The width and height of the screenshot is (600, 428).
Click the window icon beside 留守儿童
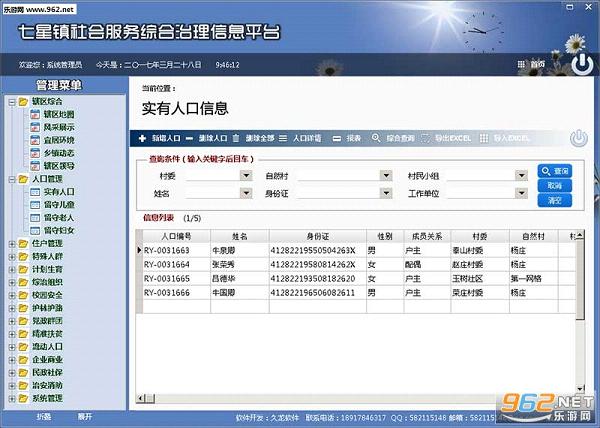(x=35, y=205)
